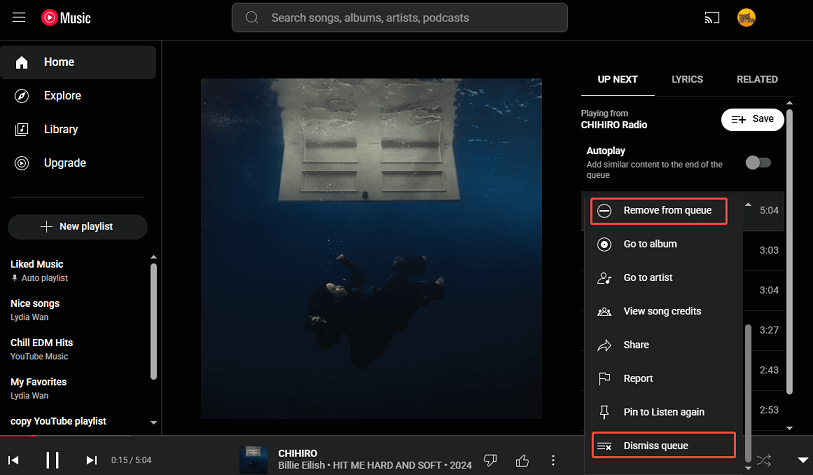
Task: Open more actions for CHIHIRO in player bar
Action: click(x=553, y=460)
